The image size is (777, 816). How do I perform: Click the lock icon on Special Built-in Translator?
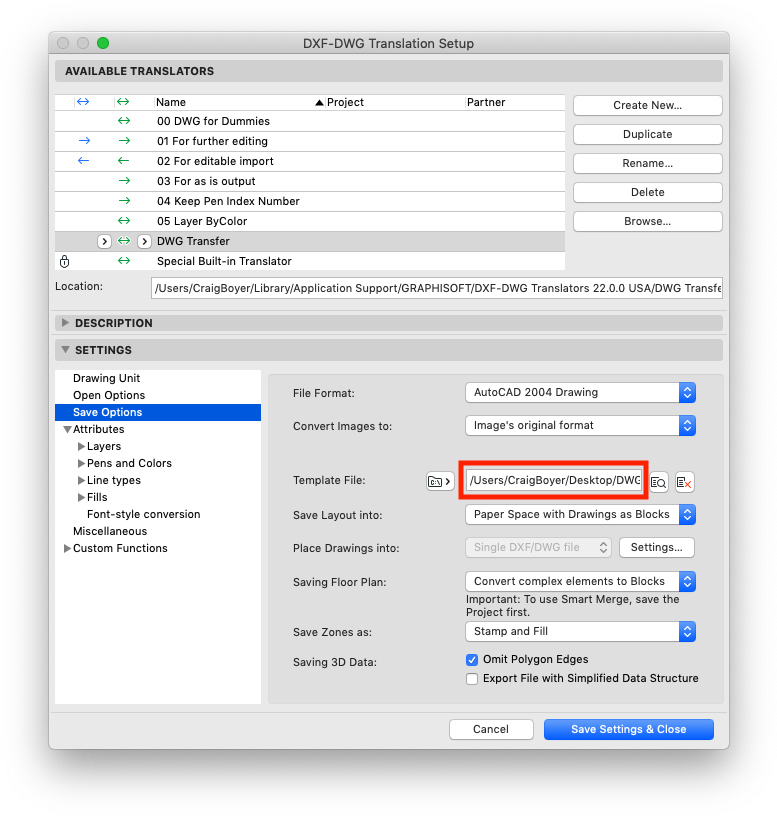click(65, 261)
